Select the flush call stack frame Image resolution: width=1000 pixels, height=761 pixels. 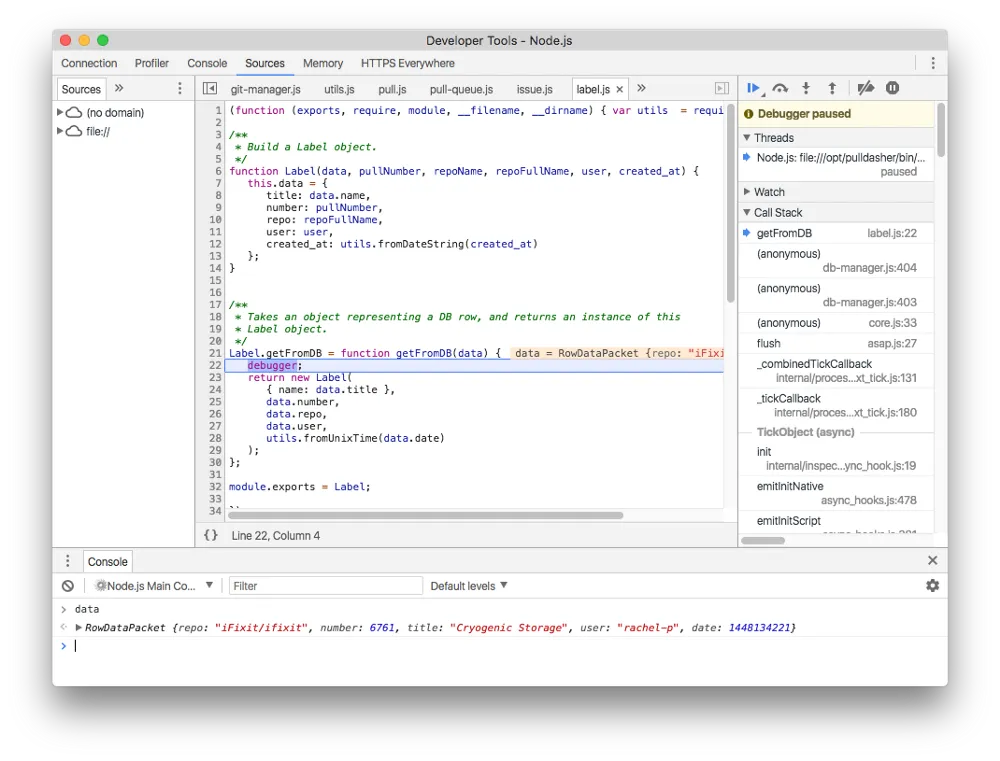(836, 343)
